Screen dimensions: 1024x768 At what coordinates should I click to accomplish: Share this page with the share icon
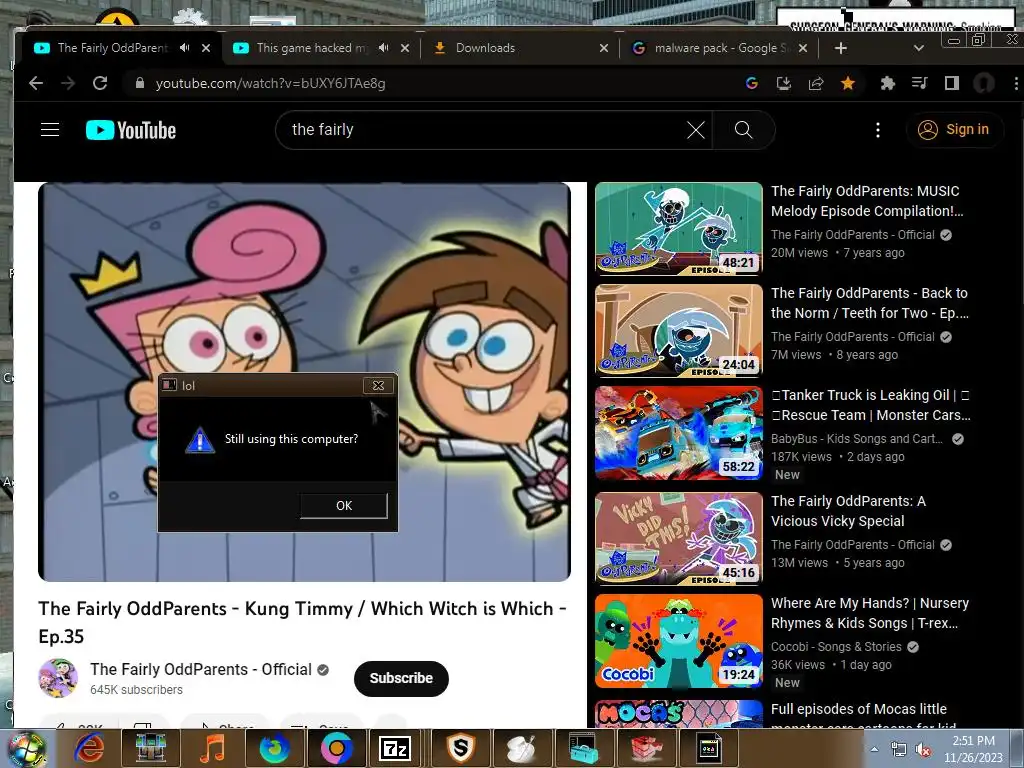tap(816, 83)
